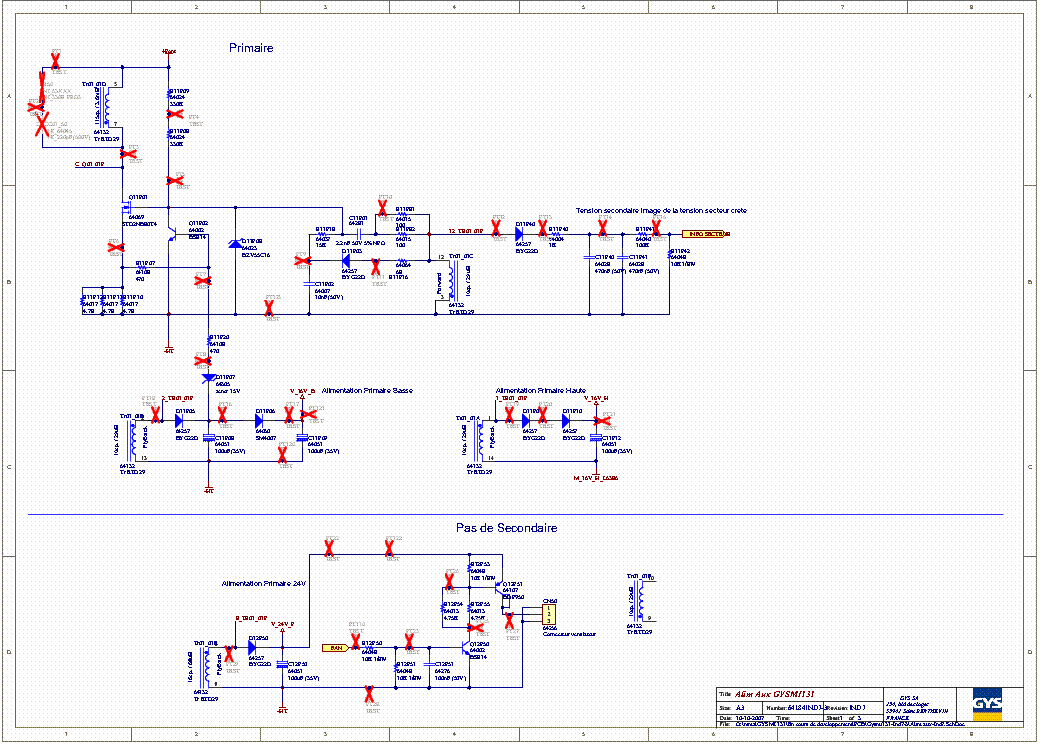Click the V_24V_P power label

(x=283, y=624)
